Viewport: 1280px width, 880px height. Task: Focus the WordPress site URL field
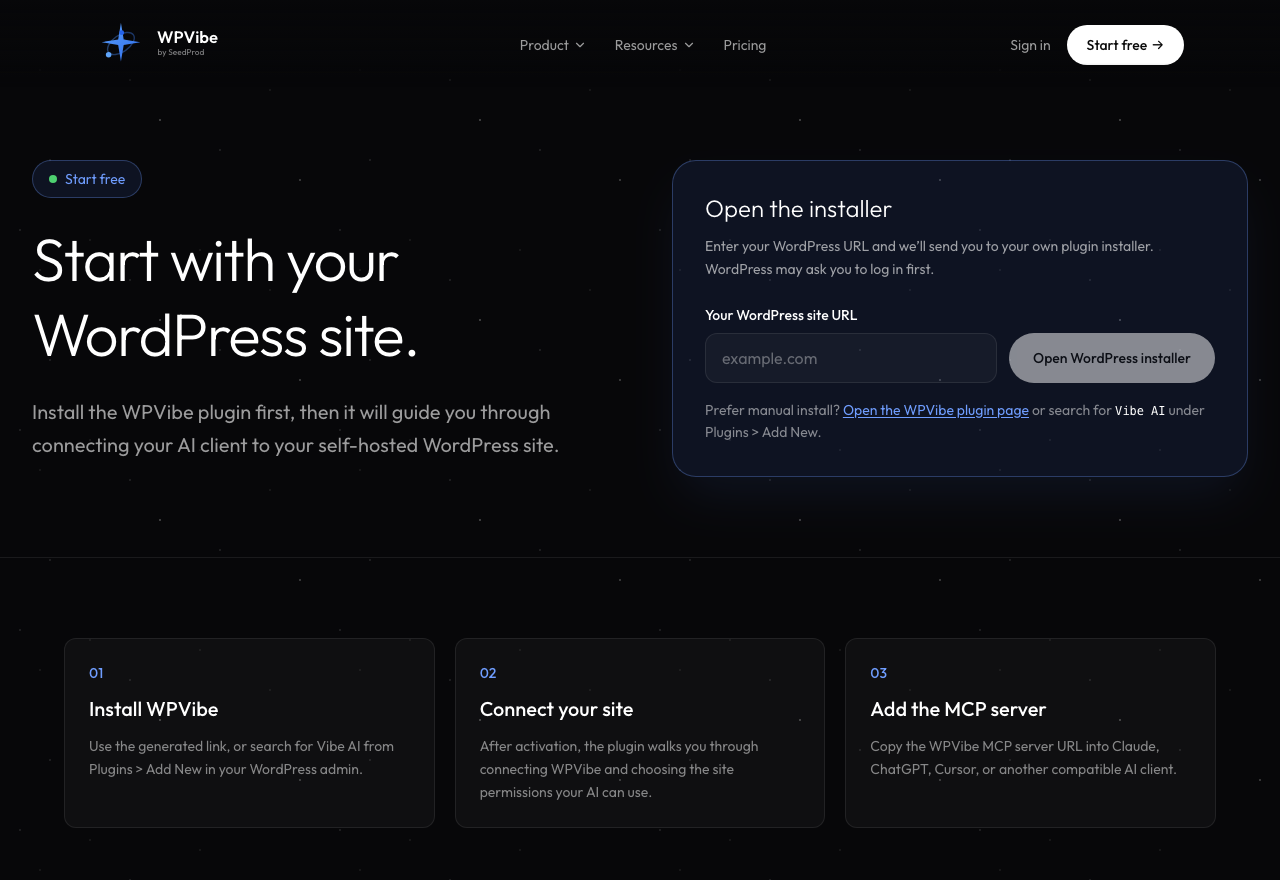tap(851, 358)
